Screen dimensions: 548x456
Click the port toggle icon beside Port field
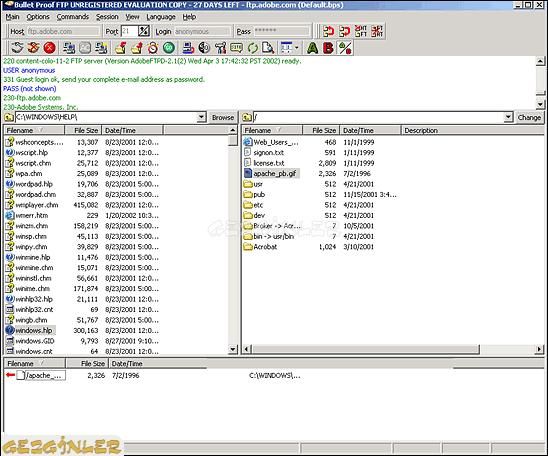(144, 31)
